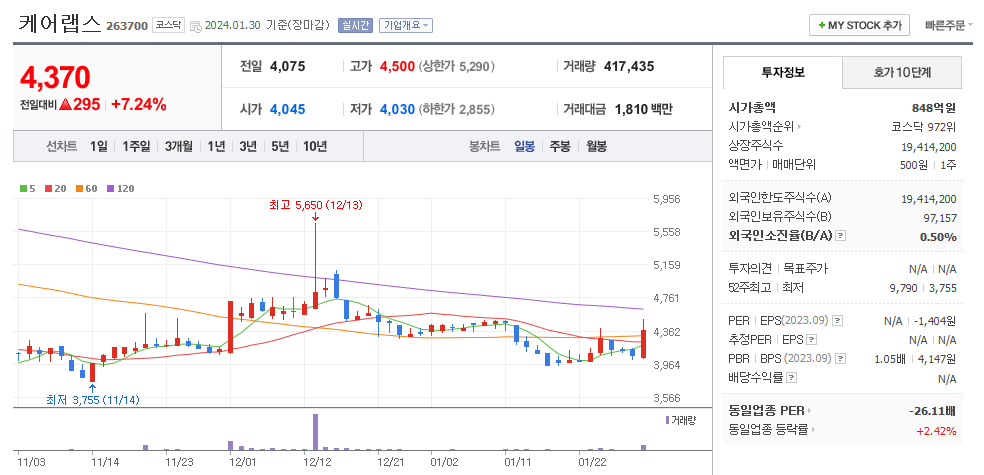Image resolution: width=984 pixels, height=475 pixels.
Task: Switch to the 투자정보 tab
Action: click(x=783, y=72)
